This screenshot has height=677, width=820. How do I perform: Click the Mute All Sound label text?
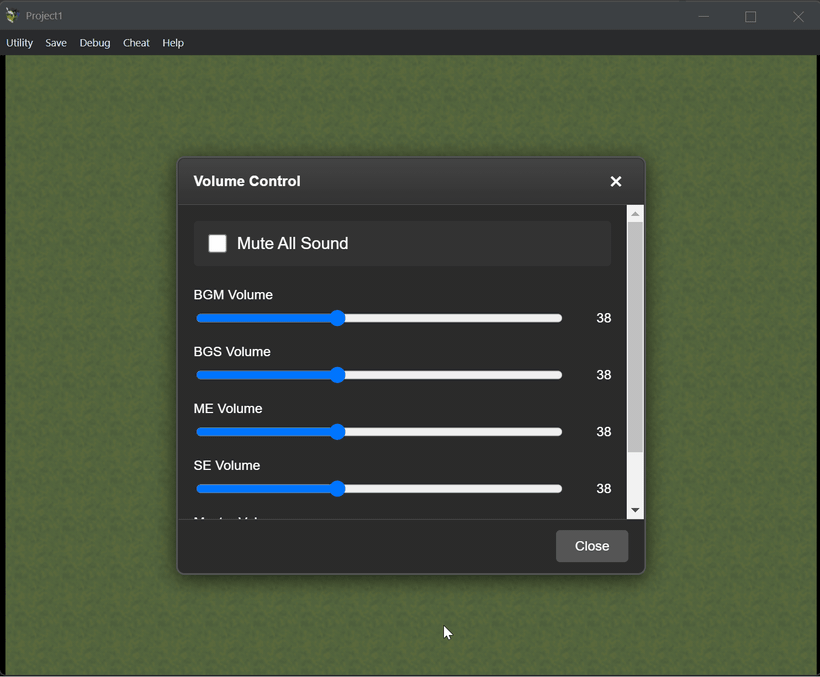click(292, 243)
